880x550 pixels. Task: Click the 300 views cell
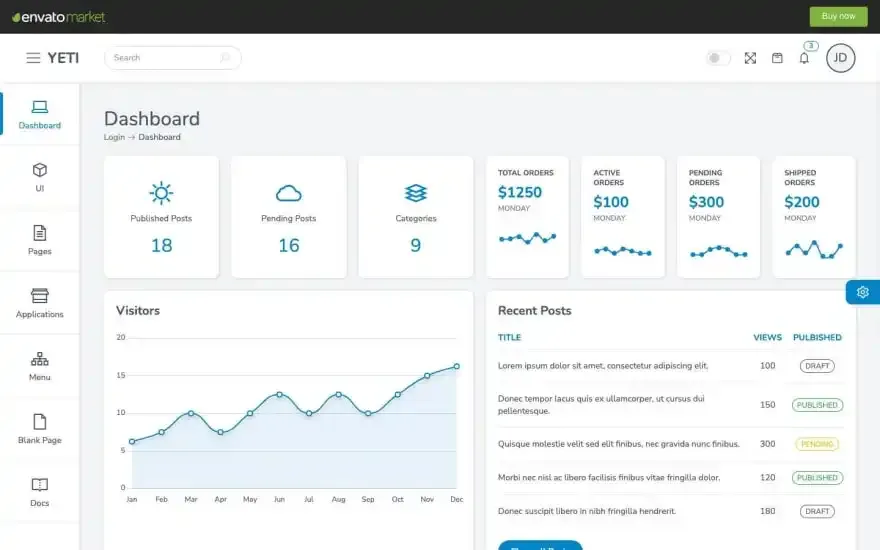[767, 444]
